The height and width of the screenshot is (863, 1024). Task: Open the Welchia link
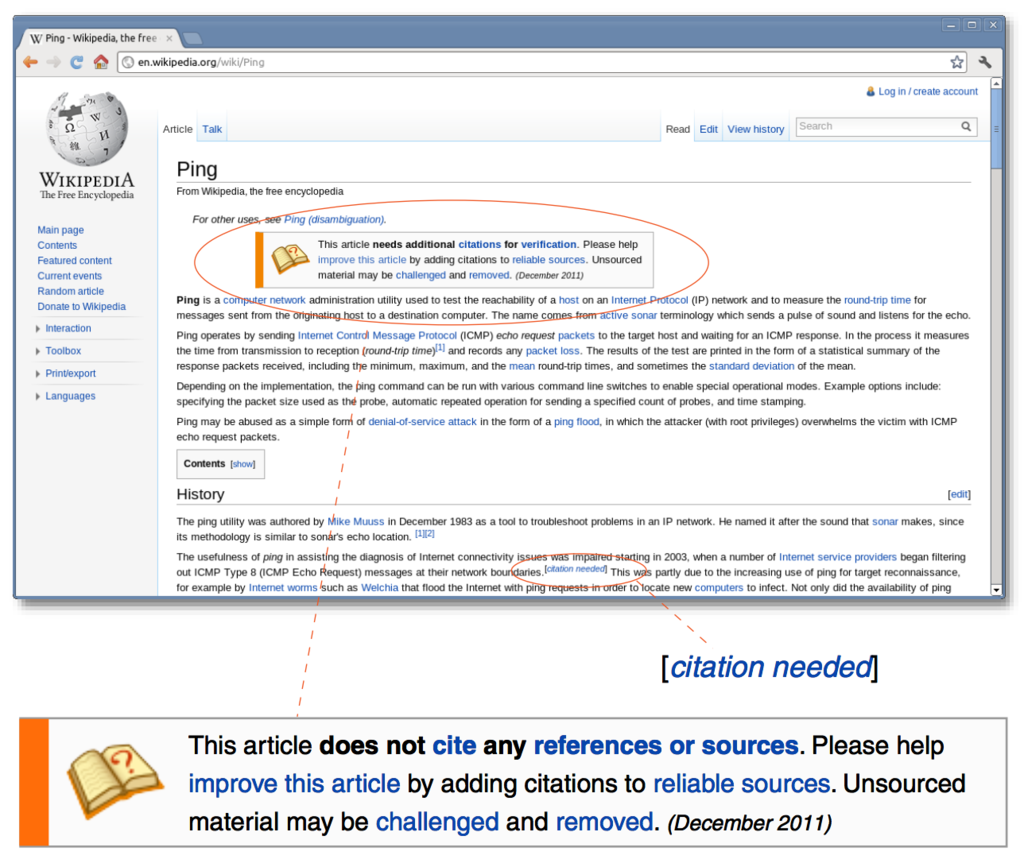pos(379,587)
